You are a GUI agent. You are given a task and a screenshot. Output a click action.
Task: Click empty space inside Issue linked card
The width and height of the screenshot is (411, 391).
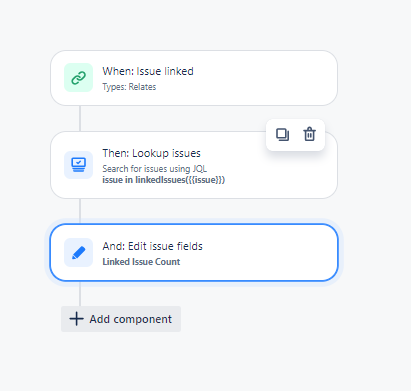pos(267,78)
